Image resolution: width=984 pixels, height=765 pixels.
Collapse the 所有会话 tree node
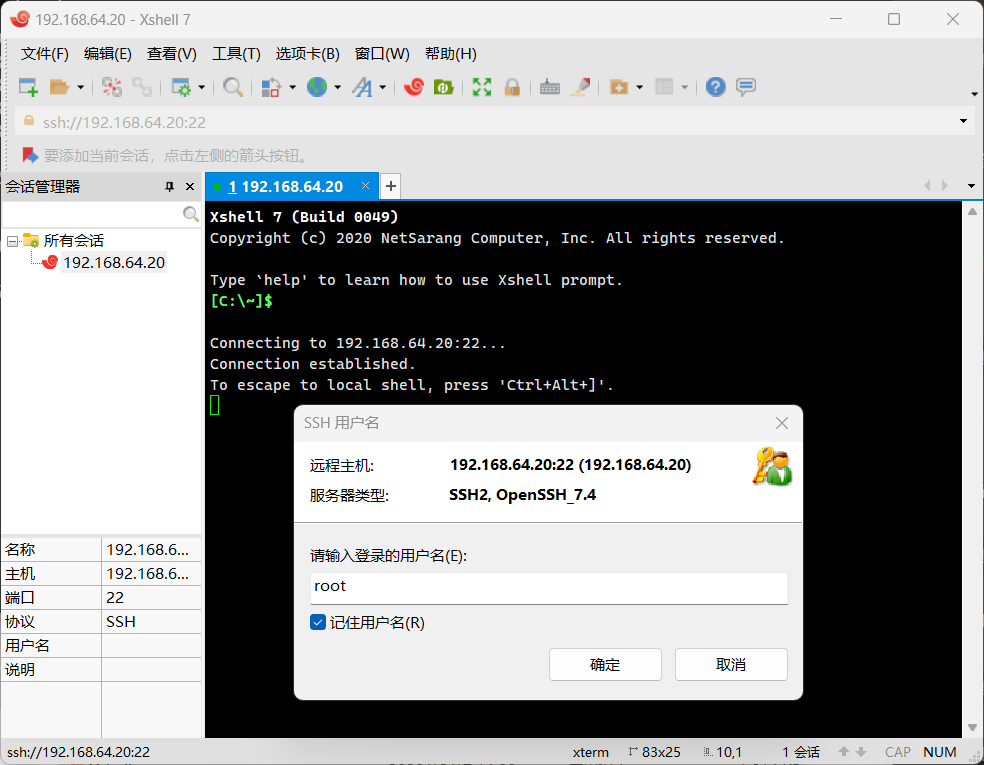(x=12, y=241)
